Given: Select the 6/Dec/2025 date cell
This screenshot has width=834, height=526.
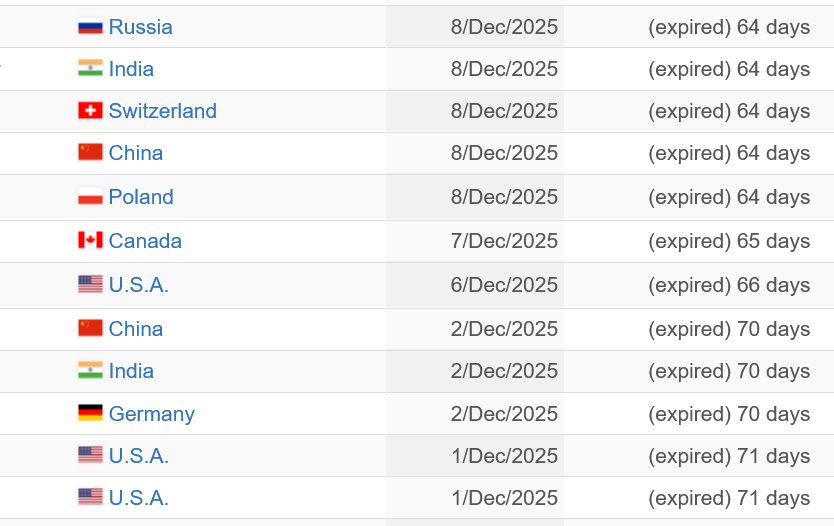Looking at the screenshot, I should click(504, 285).
